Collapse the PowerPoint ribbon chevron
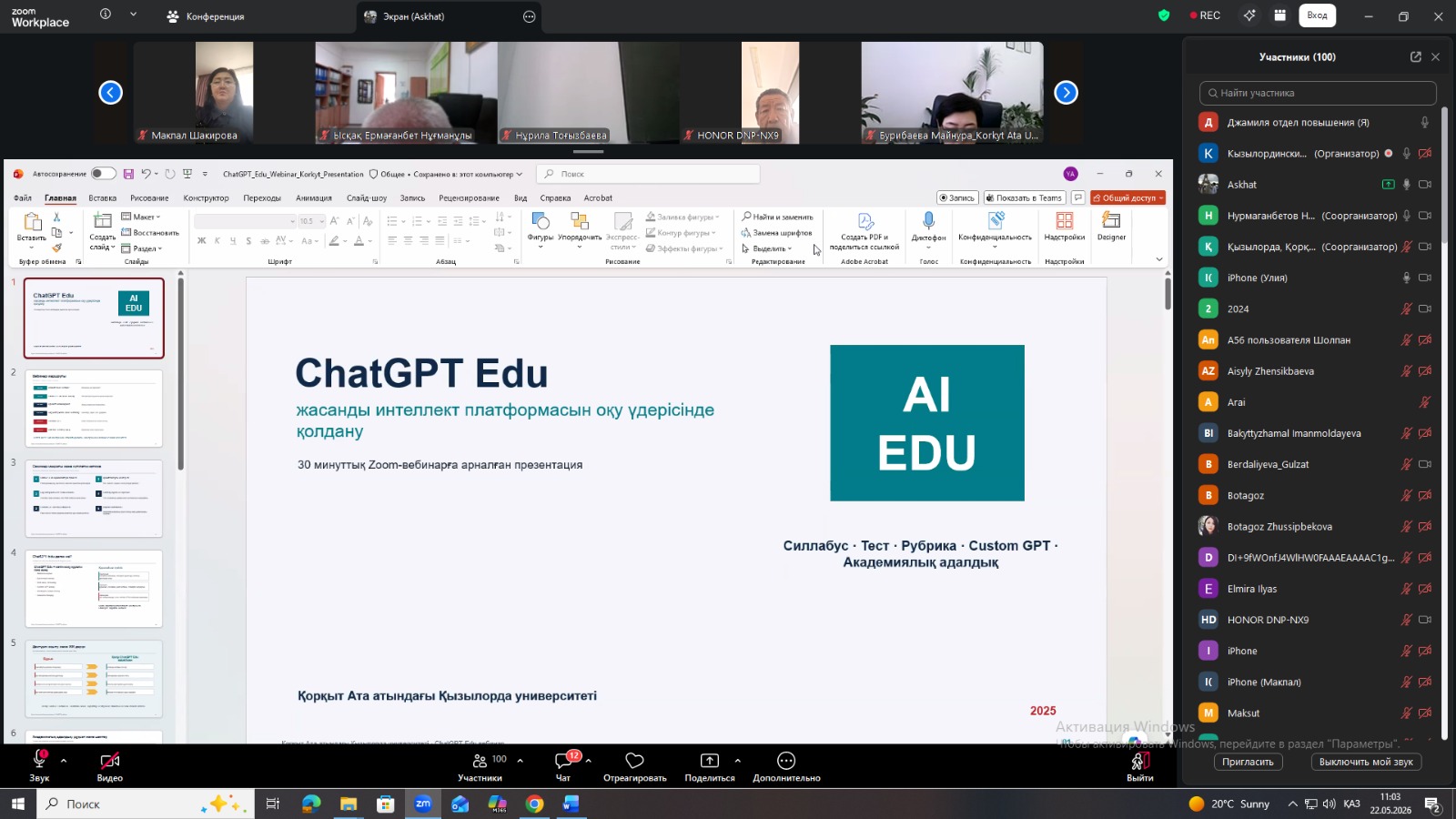 tap(1159, 259)
